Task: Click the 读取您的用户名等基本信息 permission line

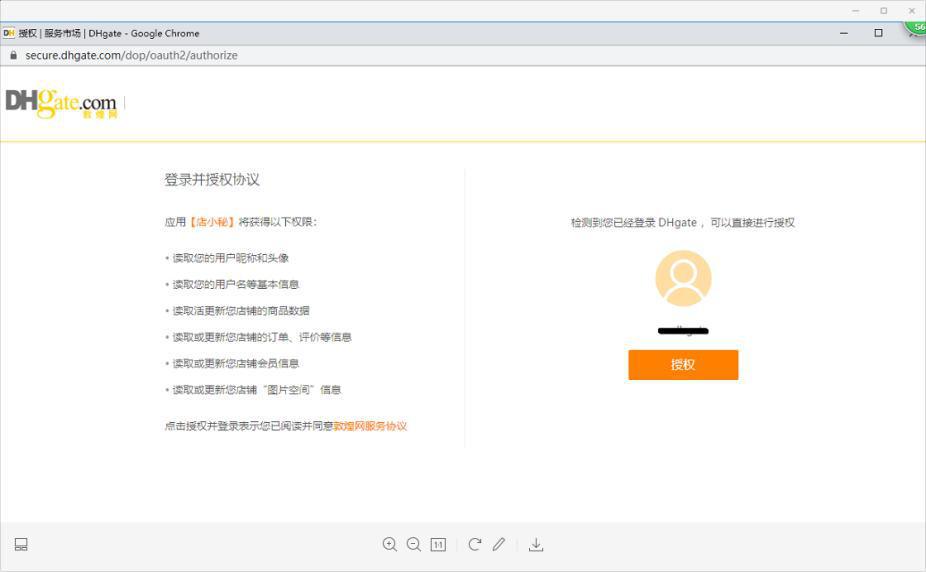Action: click(x=236, y=285)
